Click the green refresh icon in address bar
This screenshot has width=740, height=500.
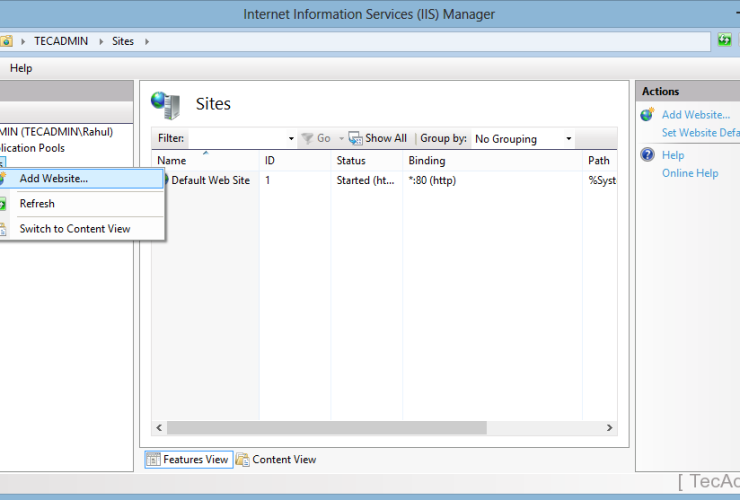point(725,41)
